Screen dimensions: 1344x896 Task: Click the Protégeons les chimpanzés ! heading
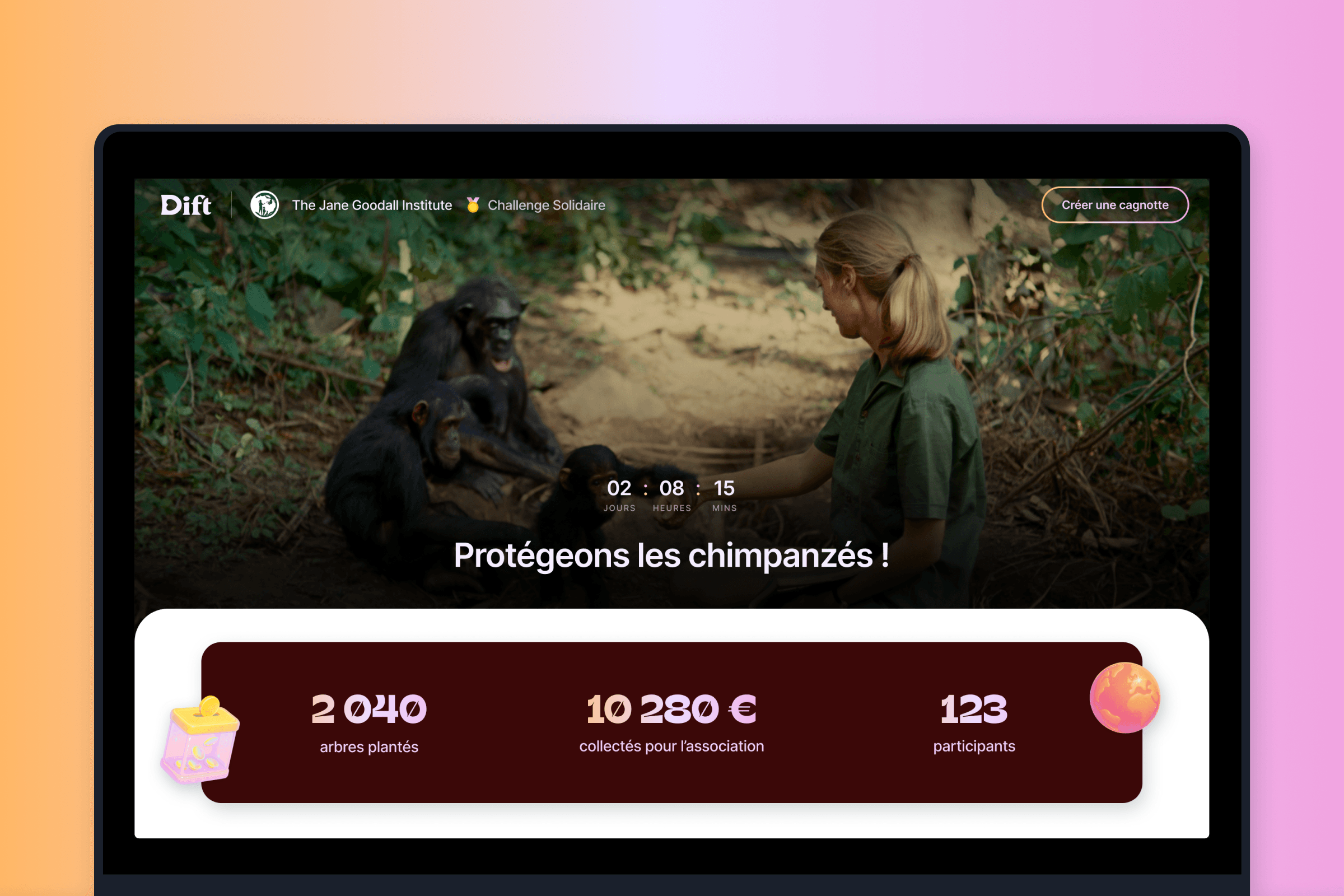(671, 556)
